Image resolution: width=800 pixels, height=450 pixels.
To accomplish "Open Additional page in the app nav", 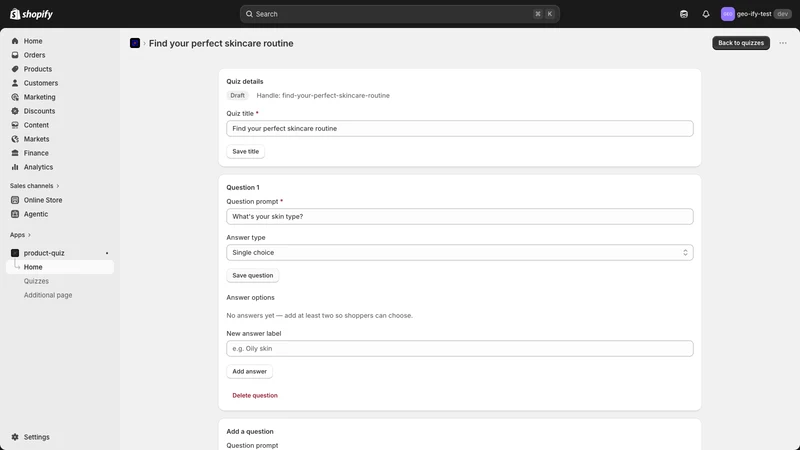I will [x=48, y=295].
